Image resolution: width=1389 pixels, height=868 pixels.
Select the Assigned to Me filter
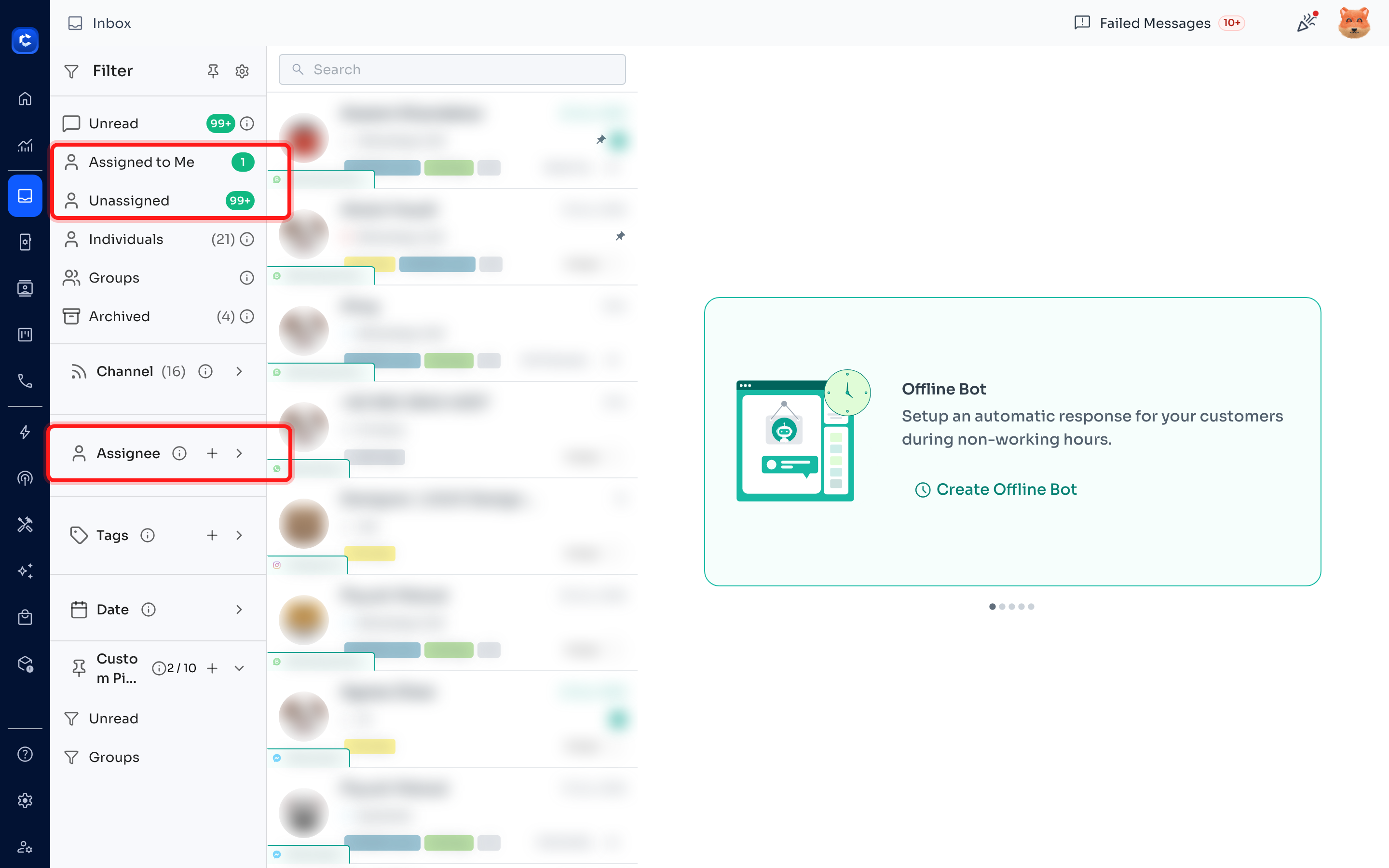[x=158, y=162]
